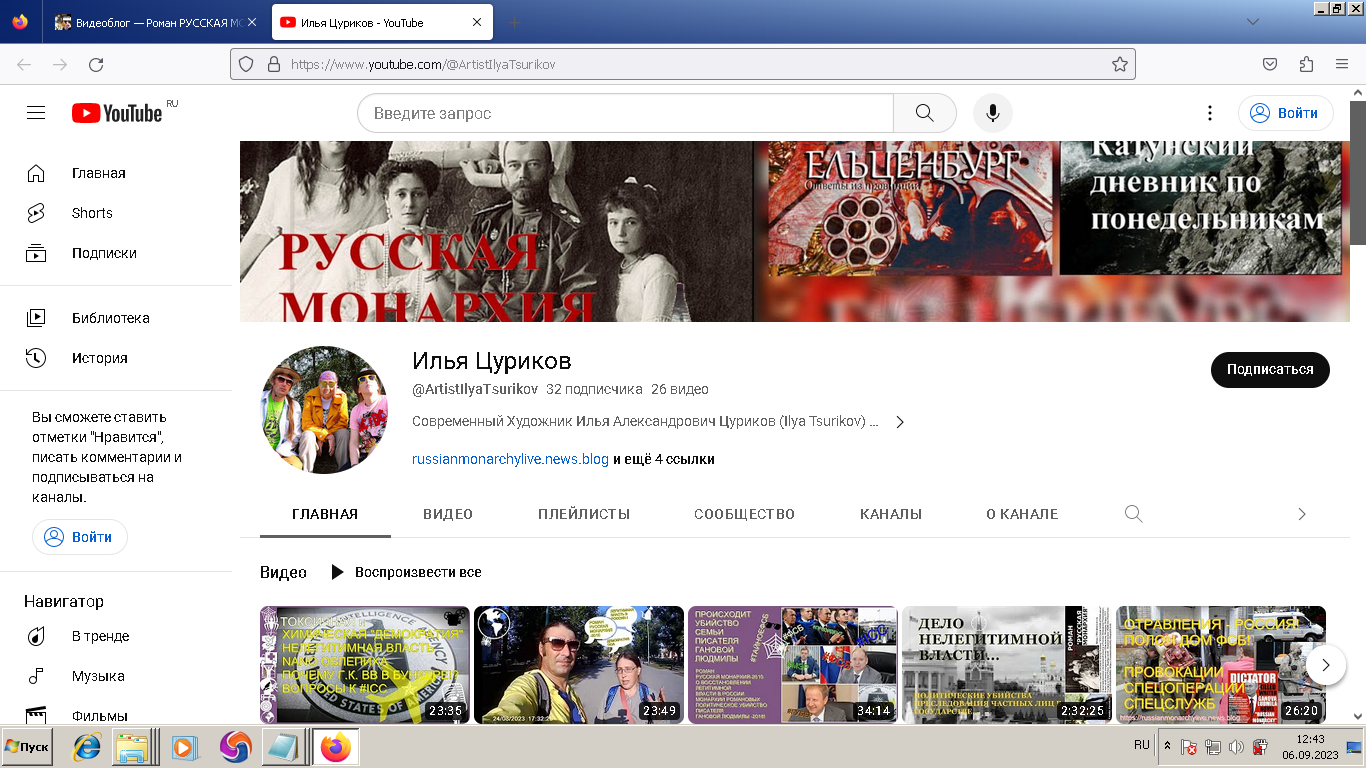Viewport: 1366px width, 768px height.
Task: Click the Подписаться subscribe button
Action: click(1269, 369)
